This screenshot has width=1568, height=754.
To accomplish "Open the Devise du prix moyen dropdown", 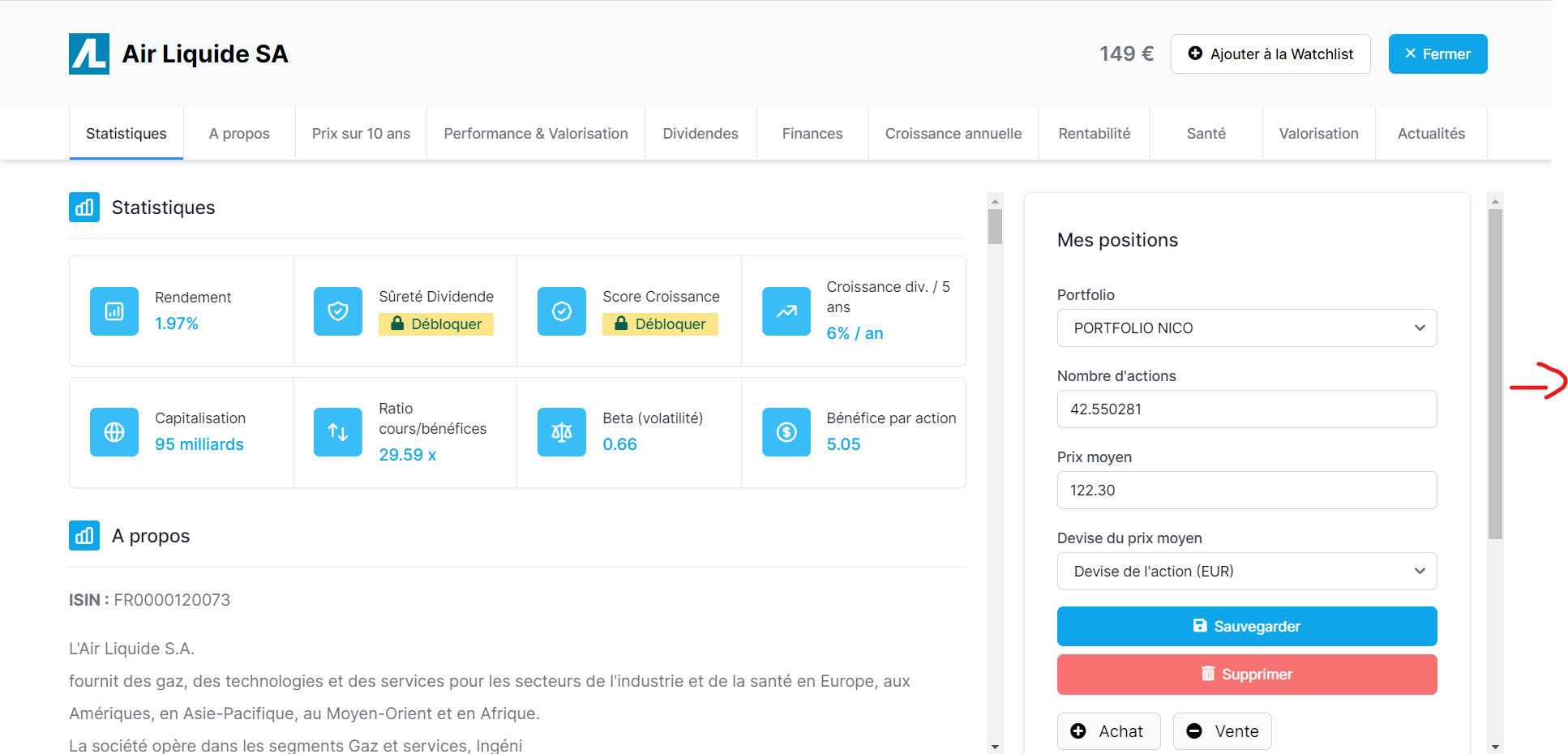I will click(1247, 572).
